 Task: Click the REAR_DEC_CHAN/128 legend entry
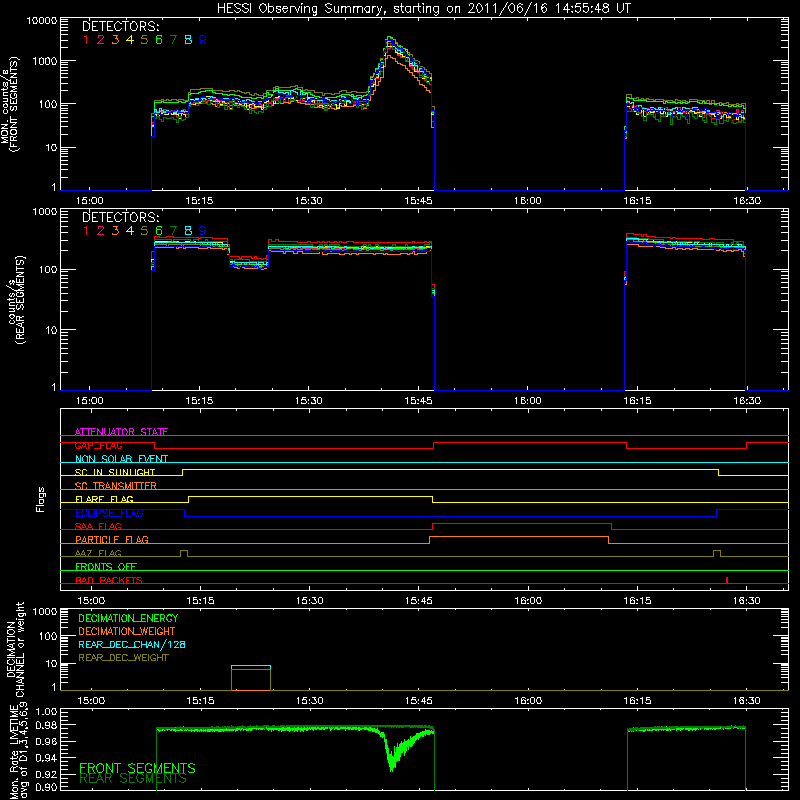132,645
